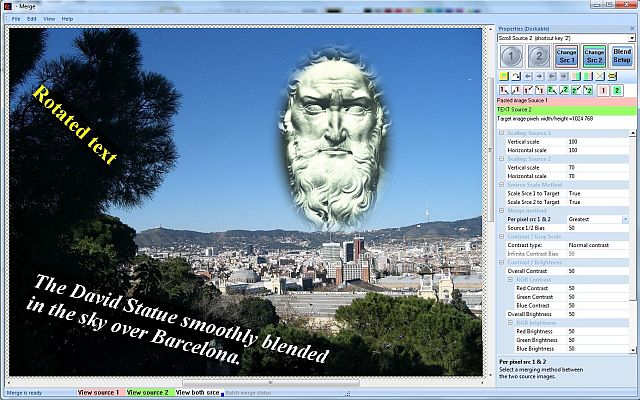Close the Properties dockable panel
640x400 pixels.
point(633,29)
